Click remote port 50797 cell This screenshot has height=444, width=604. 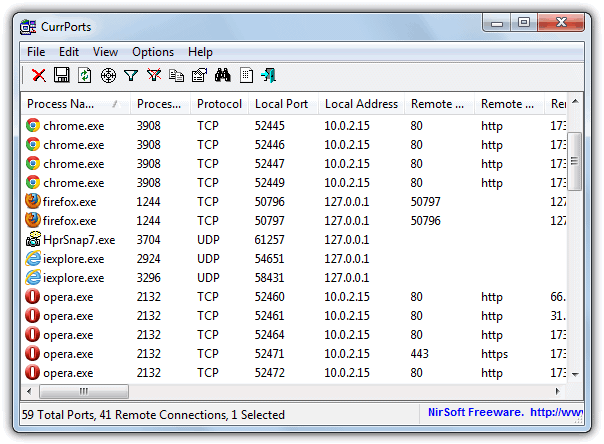pos(425,201)
